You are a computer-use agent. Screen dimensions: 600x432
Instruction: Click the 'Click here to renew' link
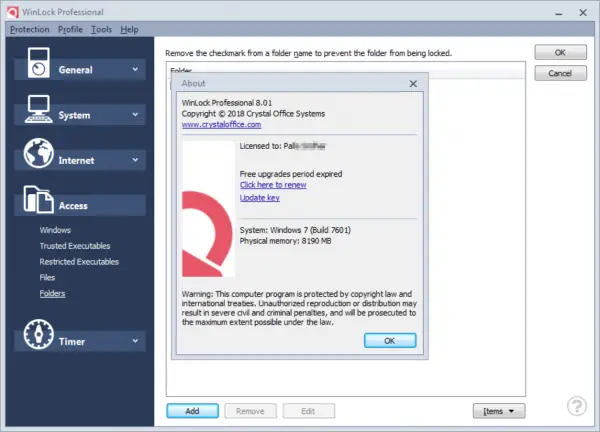(x=273, y=185)
